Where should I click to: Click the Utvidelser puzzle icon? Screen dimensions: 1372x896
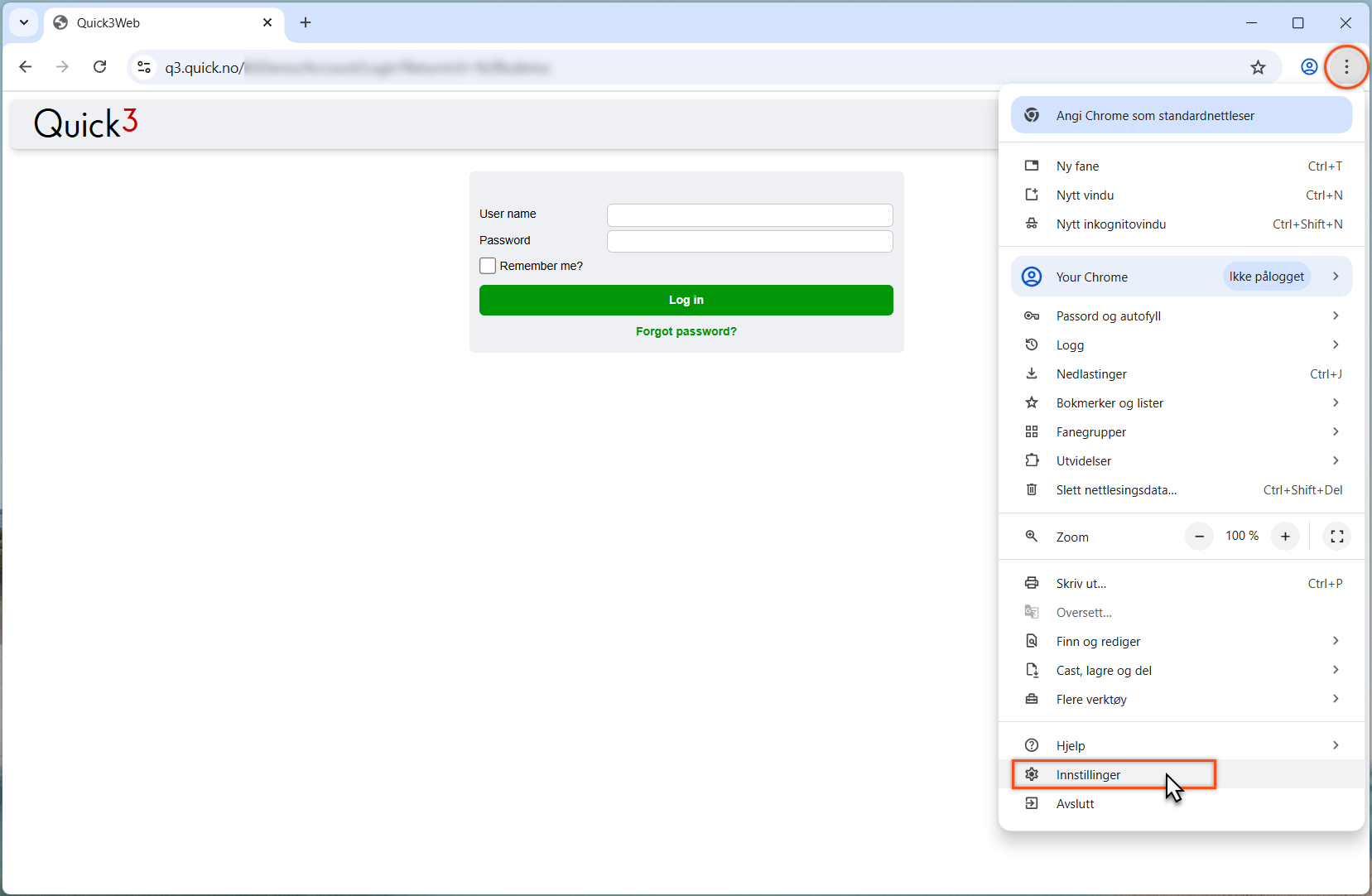click(1032, 460)
